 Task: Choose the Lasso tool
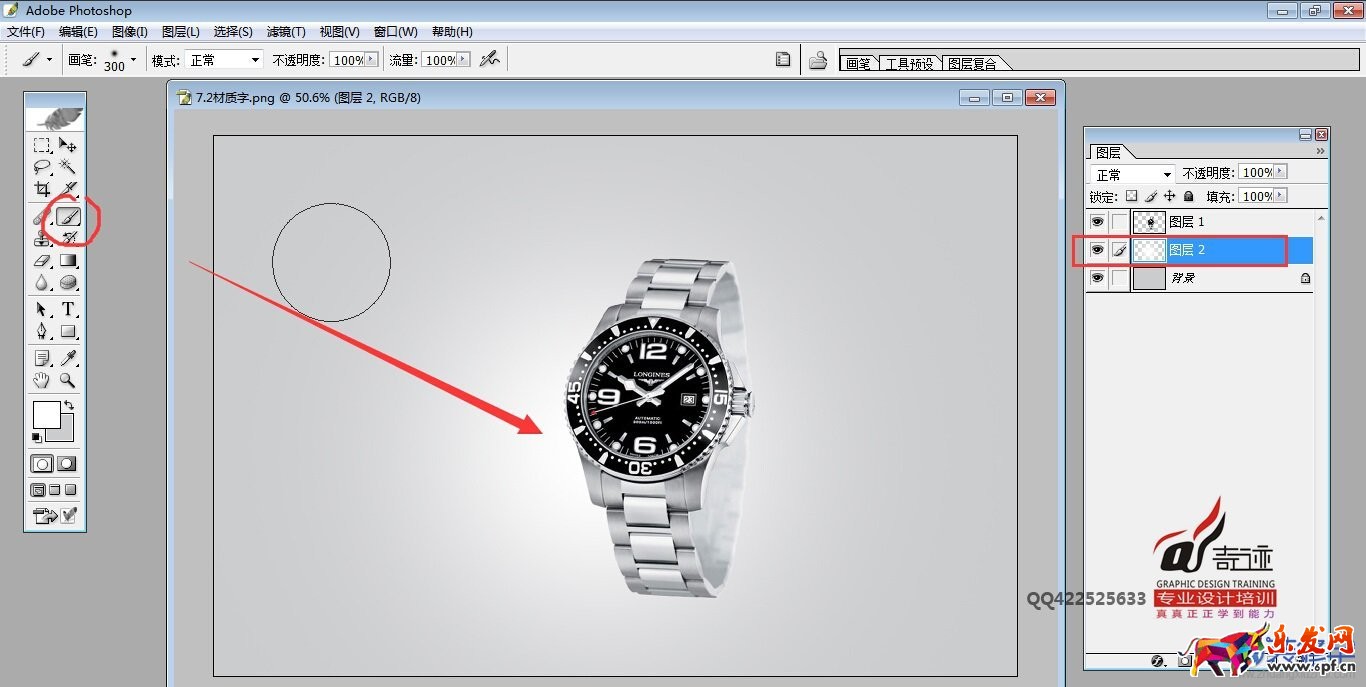[x=42, y=167]
